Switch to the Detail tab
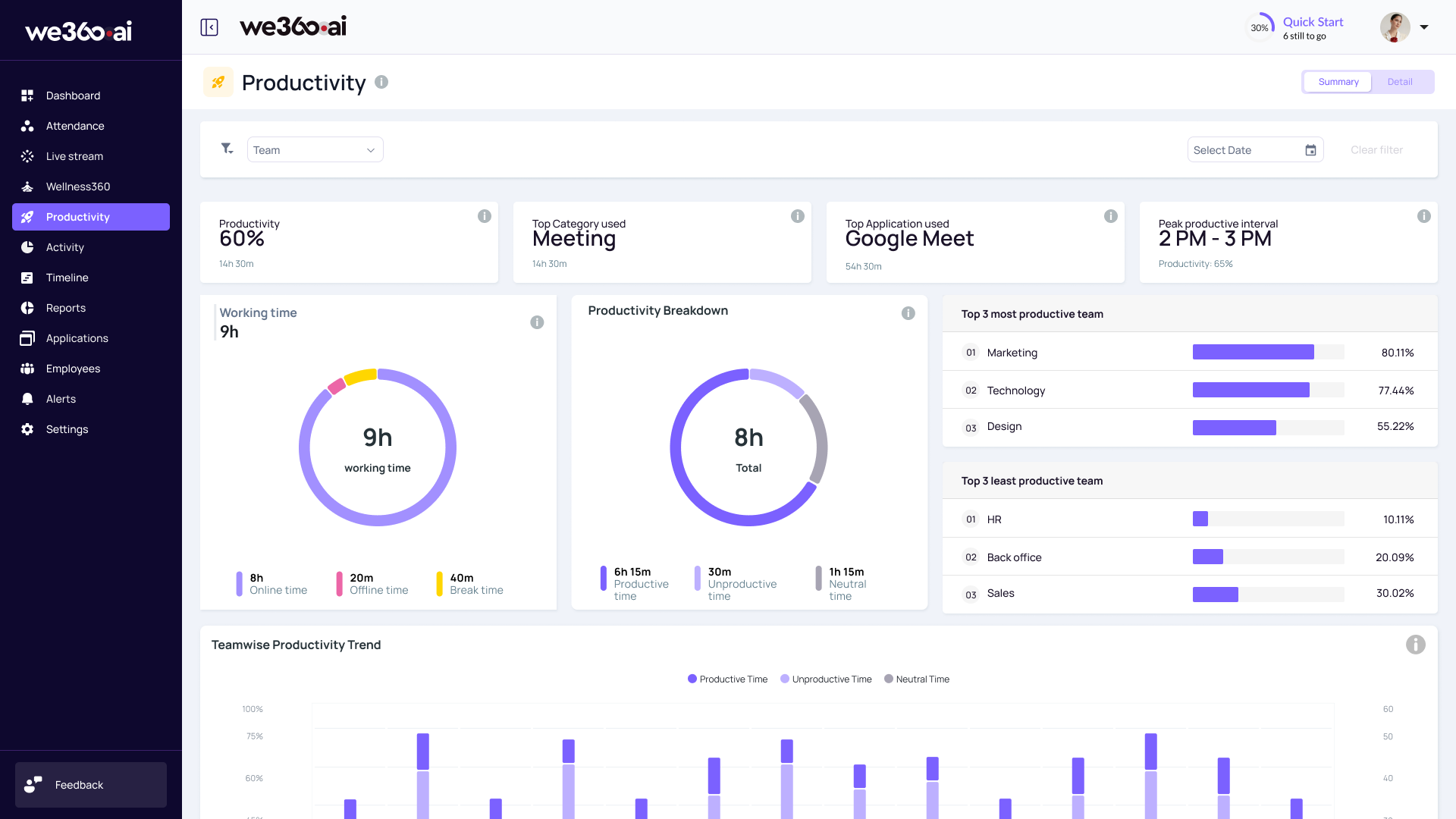 [x=1400, y=81]
